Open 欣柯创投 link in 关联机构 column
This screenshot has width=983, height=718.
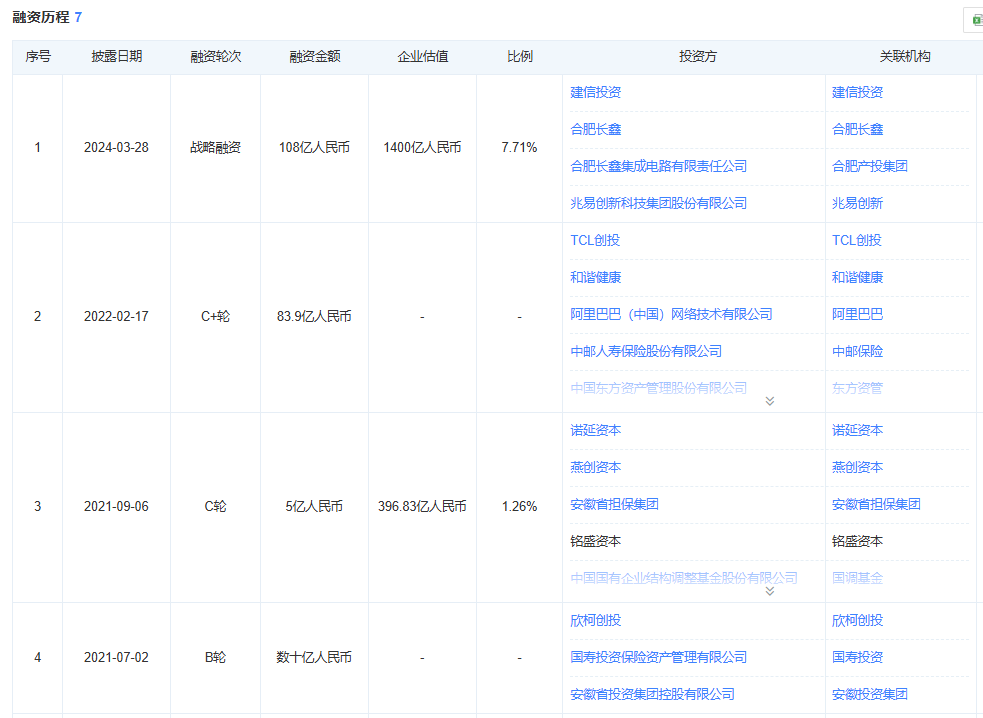click(857, 620)
